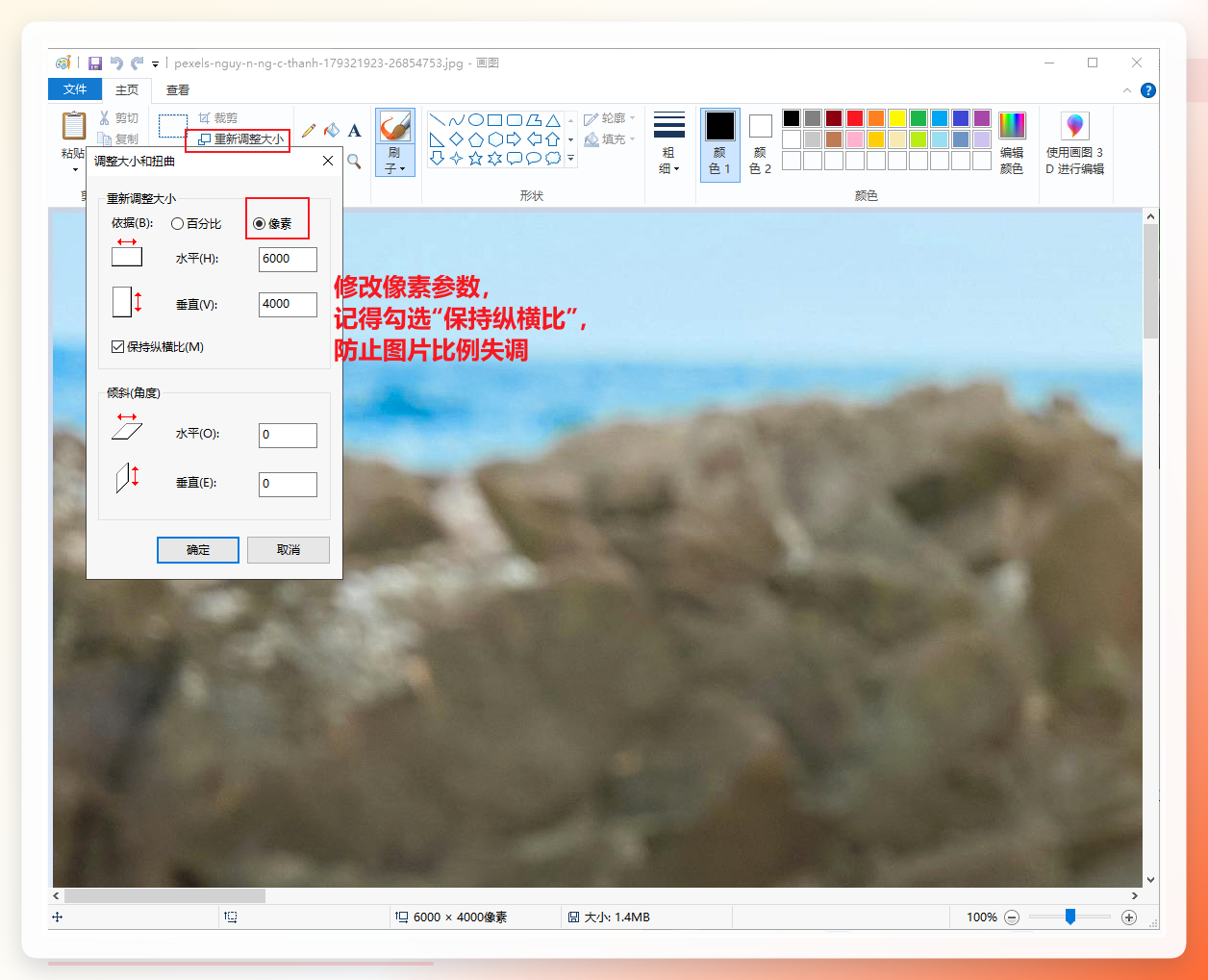Pick the green color swatch
1208x980 pixels.
[919, 118]
